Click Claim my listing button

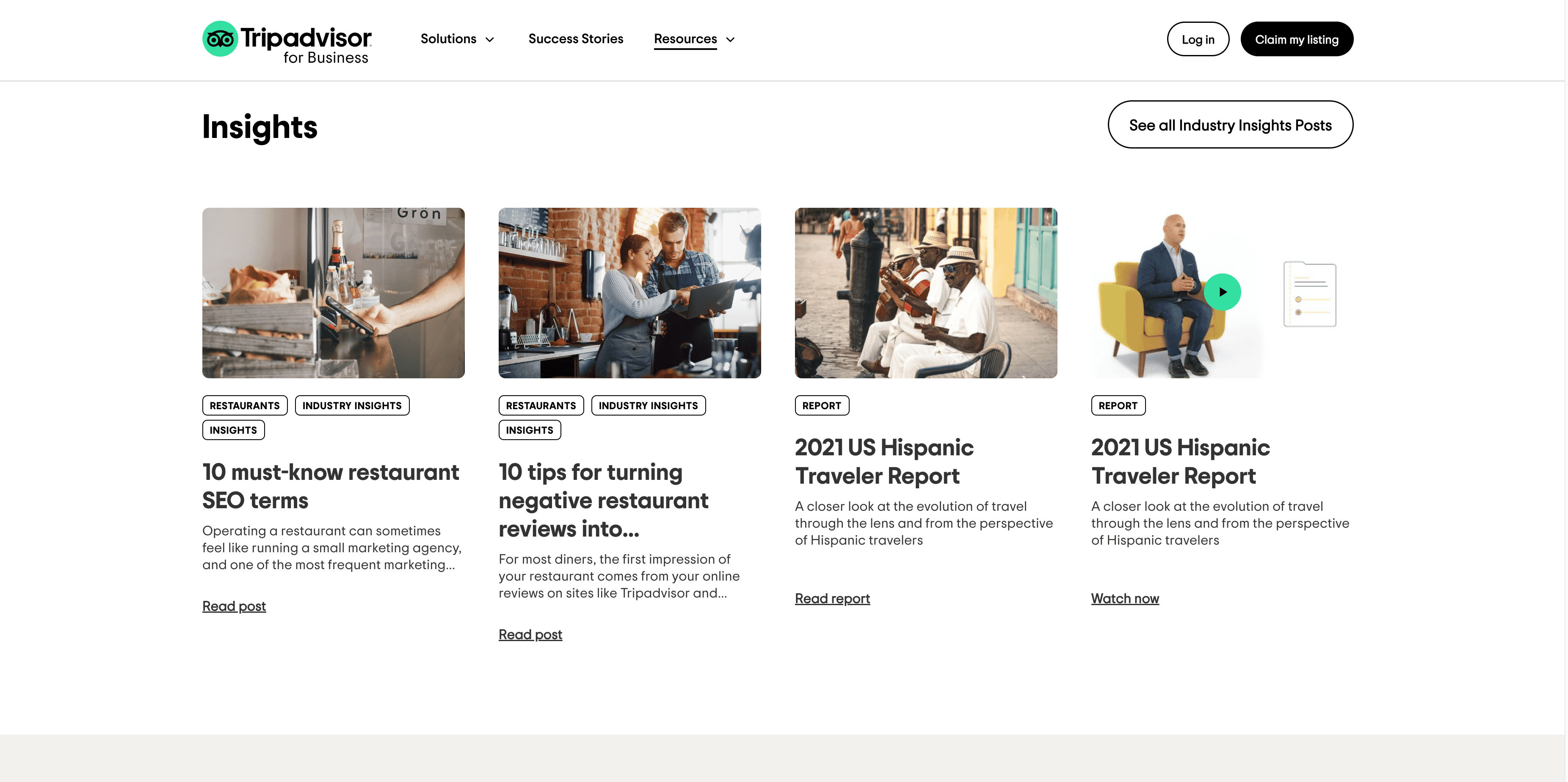1296,39
